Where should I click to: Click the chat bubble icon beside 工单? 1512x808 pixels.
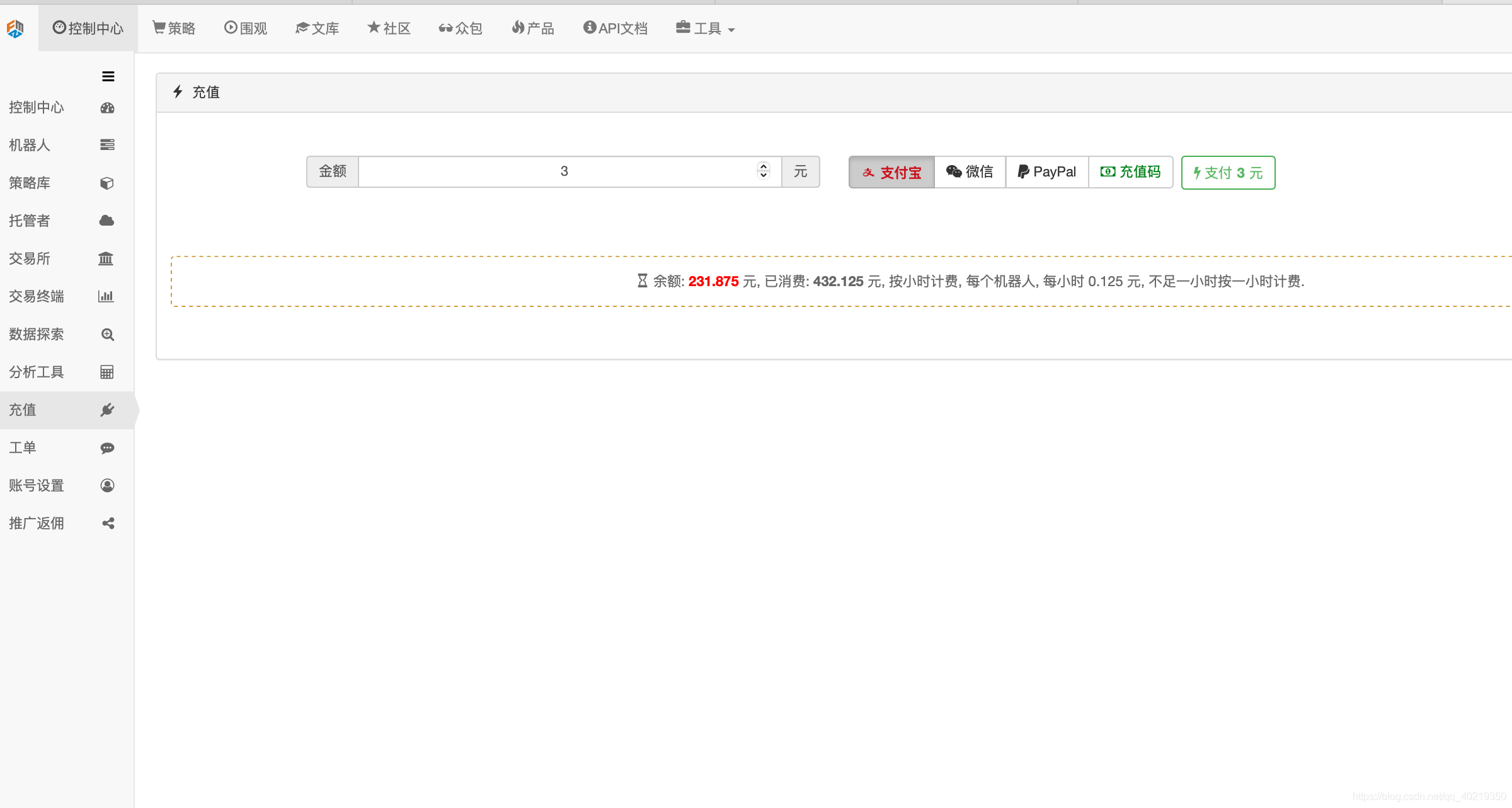(x=107, y=448)
